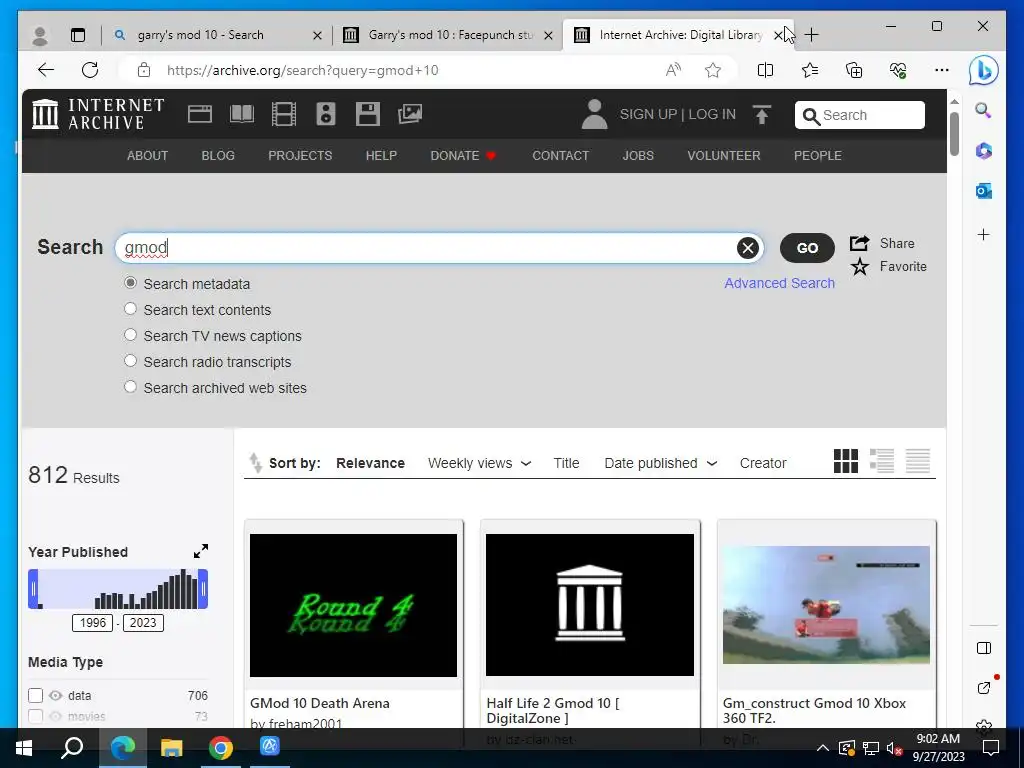Refresh the browser page

90,70
